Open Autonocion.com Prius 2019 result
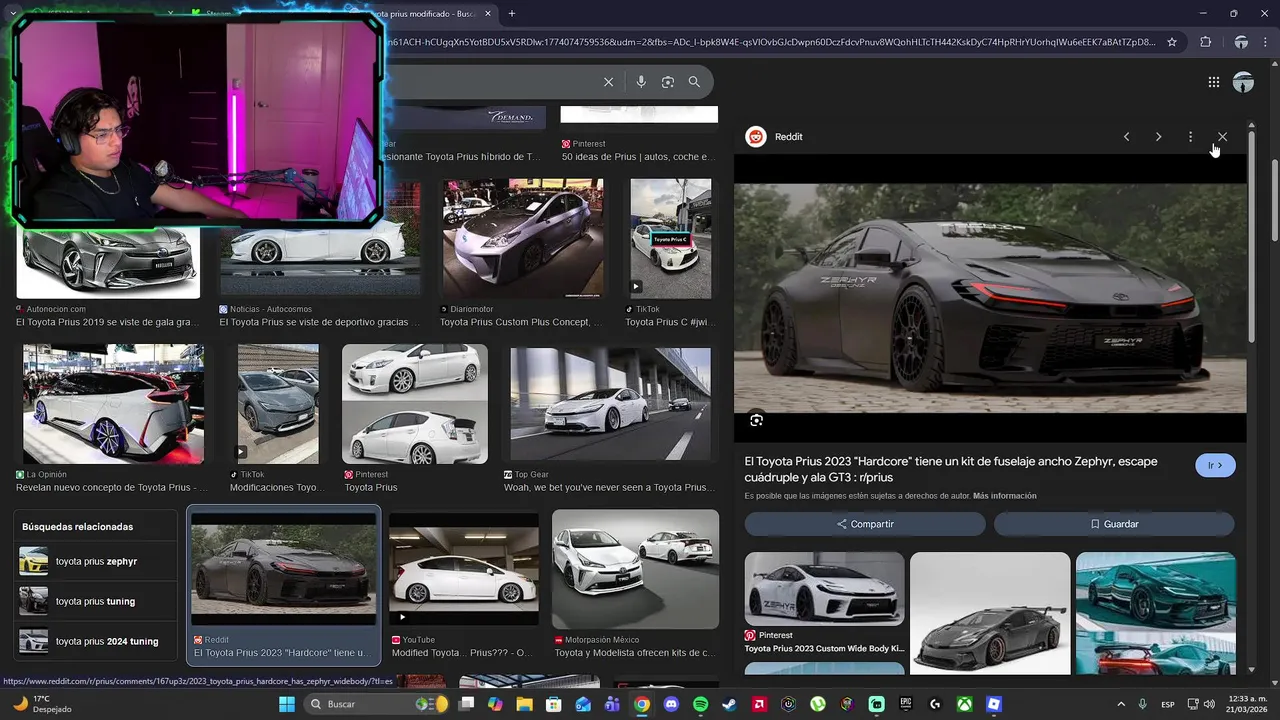Screen dimensions: 1280x720 pos(108,262)
